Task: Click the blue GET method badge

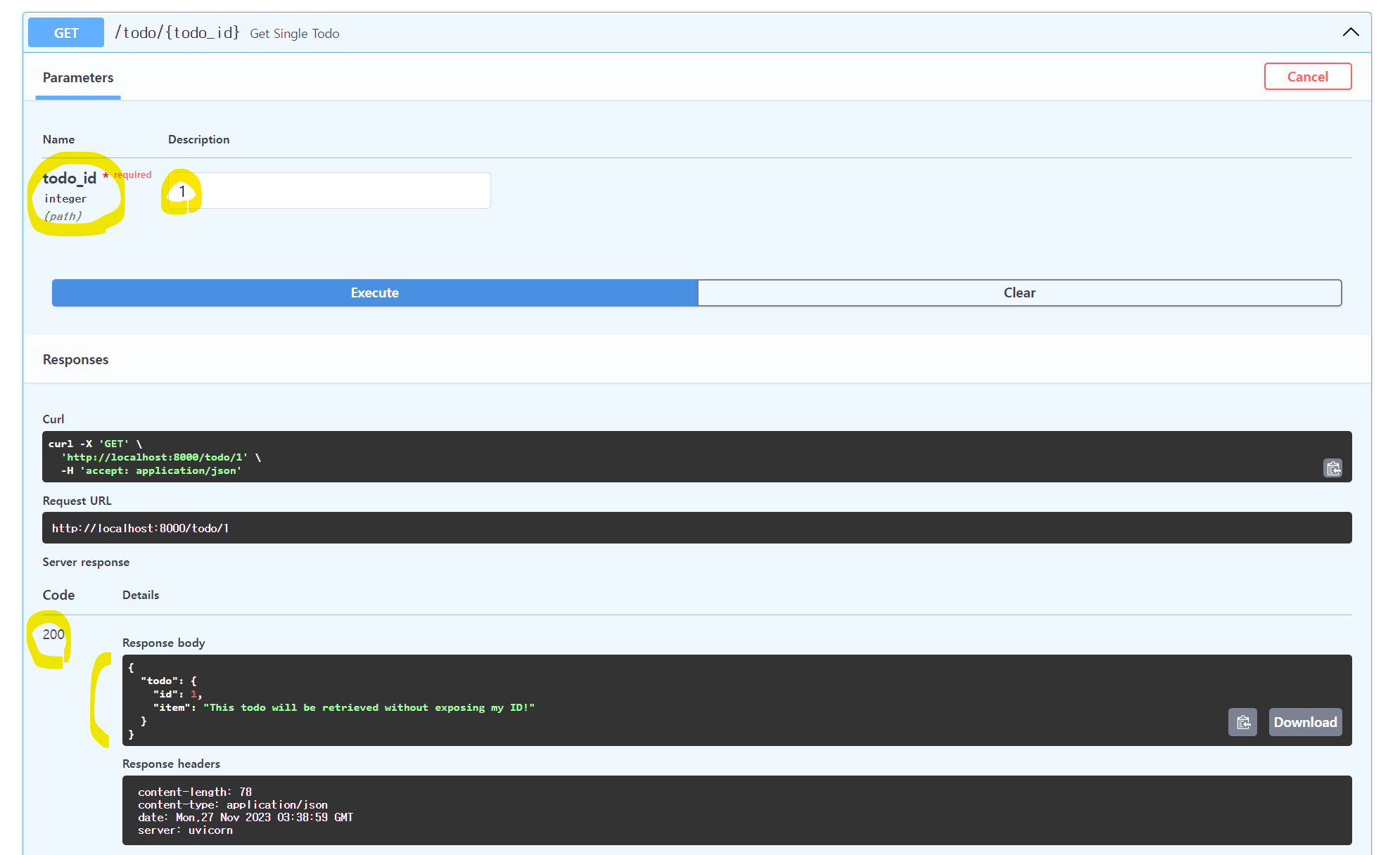Action: 66,33
